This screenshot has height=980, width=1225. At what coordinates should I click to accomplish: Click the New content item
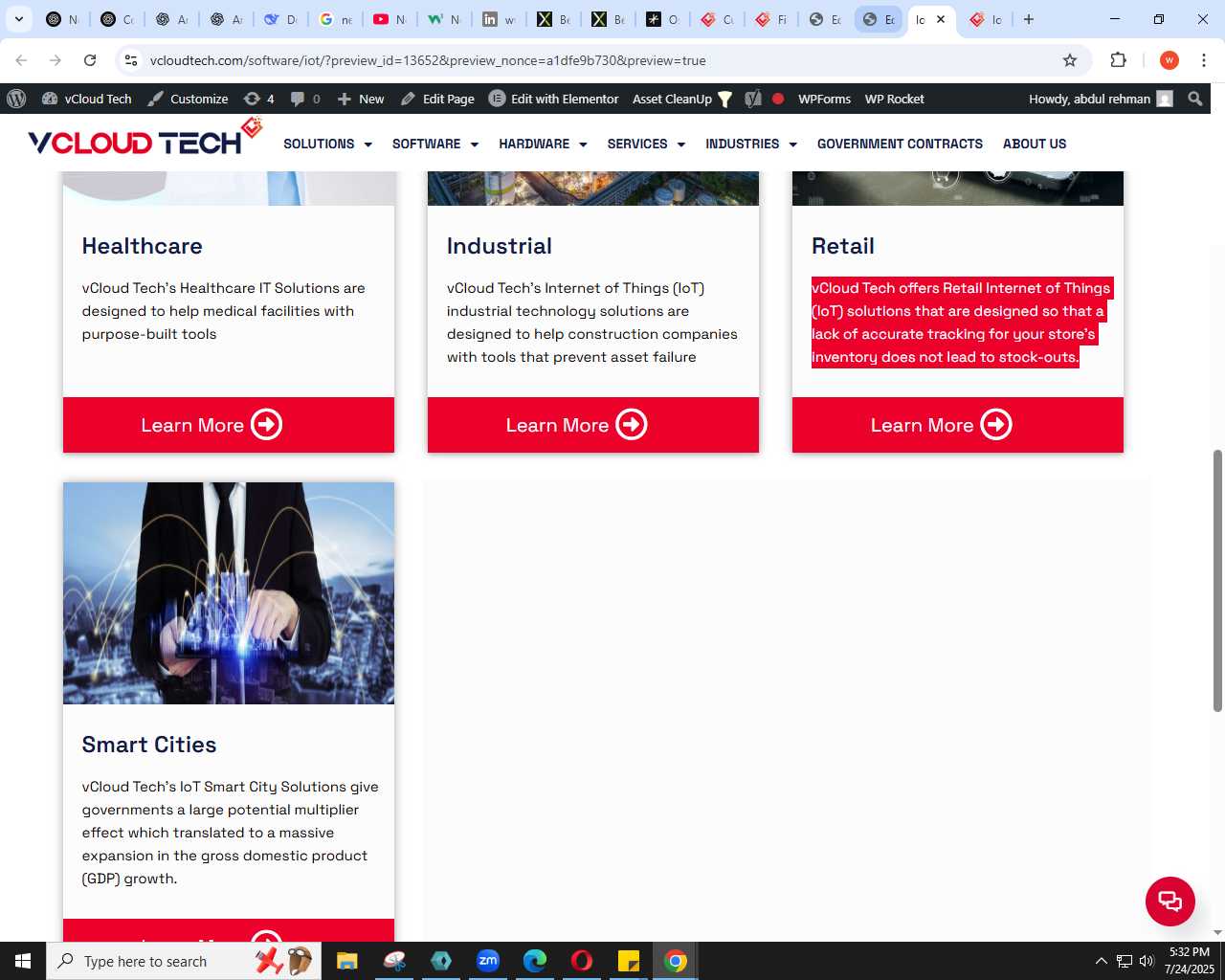(x=361, y=99)
